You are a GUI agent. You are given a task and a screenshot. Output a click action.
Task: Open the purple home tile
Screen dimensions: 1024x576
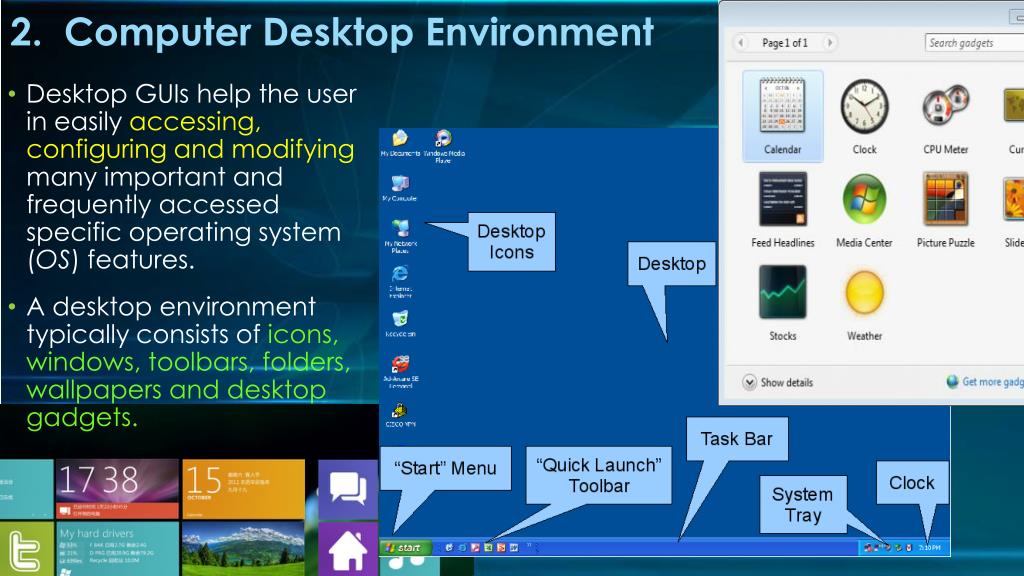348,549
